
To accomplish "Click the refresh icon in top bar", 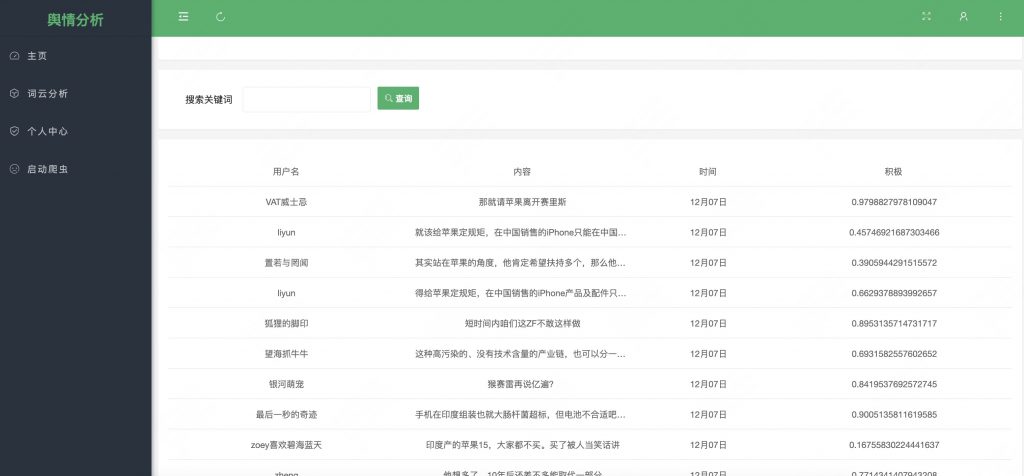I will tap(220, 17).
